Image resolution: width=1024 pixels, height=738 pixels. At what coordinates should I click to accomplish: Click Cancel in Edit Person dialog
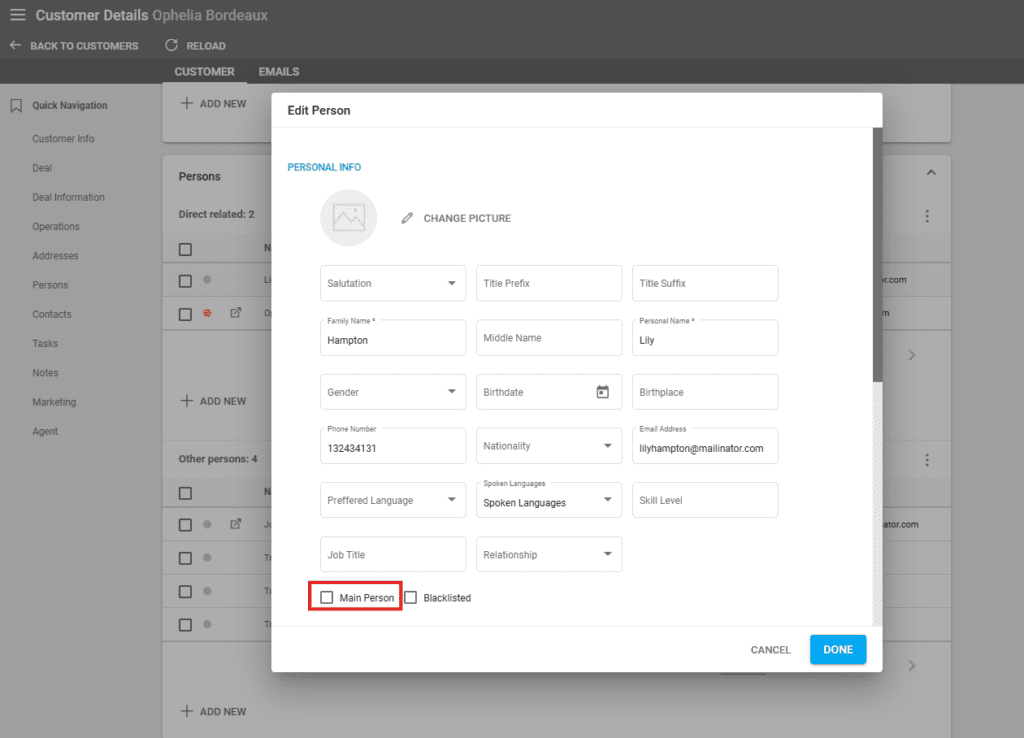(x=770, y=650)
